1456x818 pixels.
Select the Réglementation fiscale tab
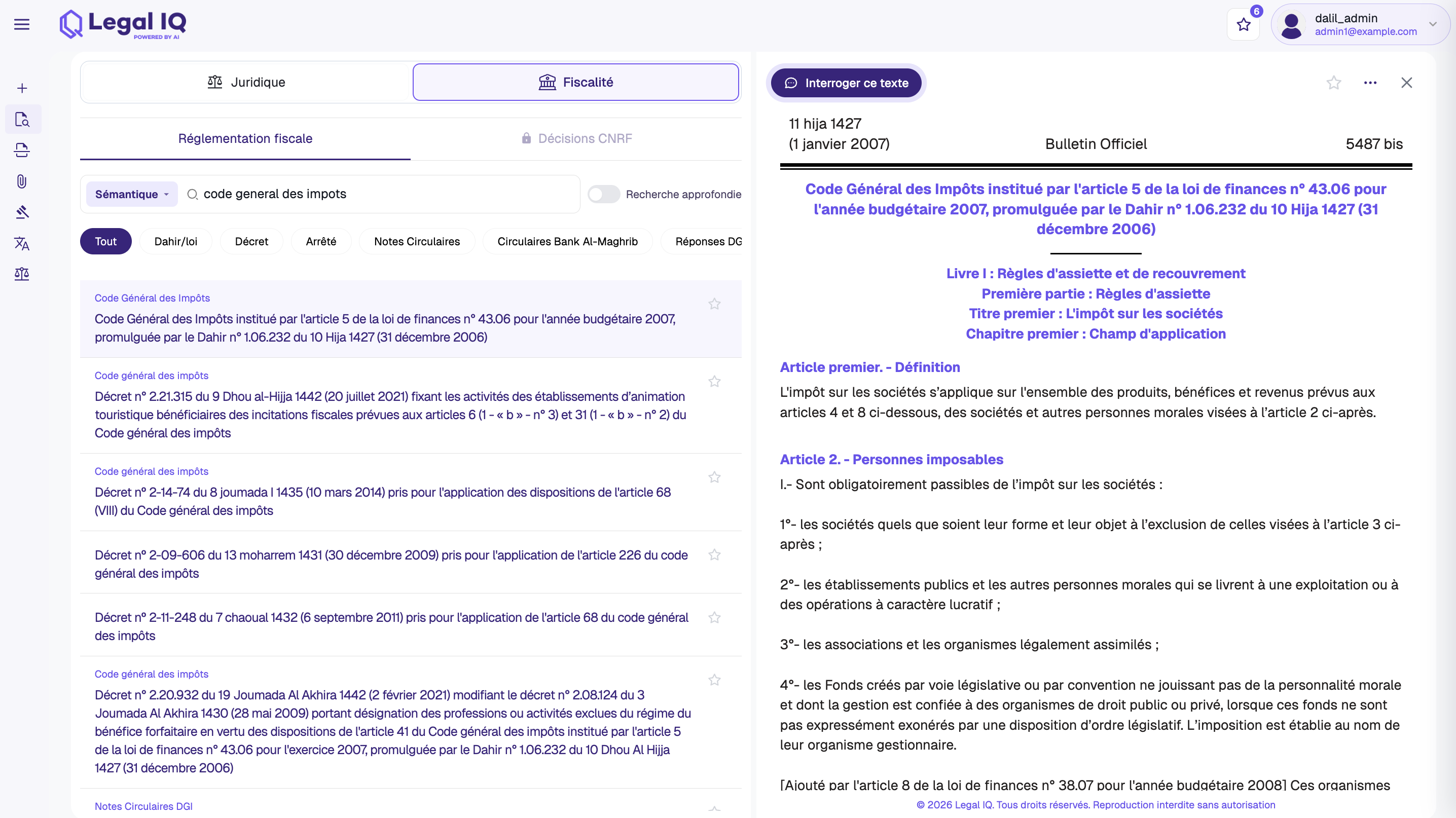[x=245, y=138]
